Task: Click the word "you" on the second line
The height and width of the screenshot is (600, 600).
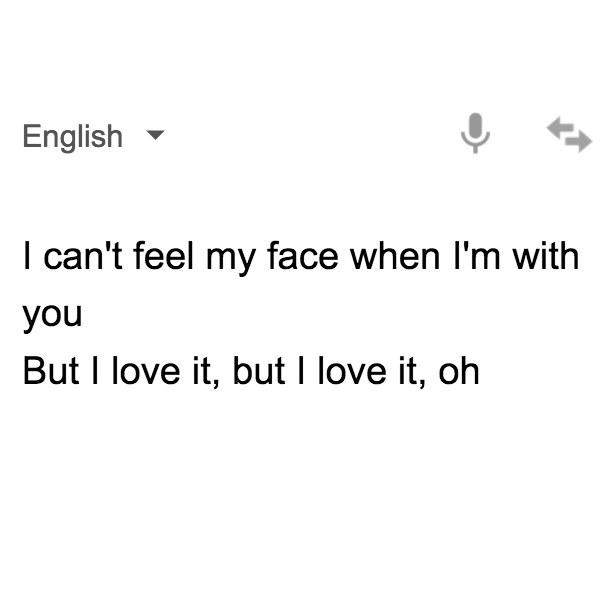Action: (52, 318)
